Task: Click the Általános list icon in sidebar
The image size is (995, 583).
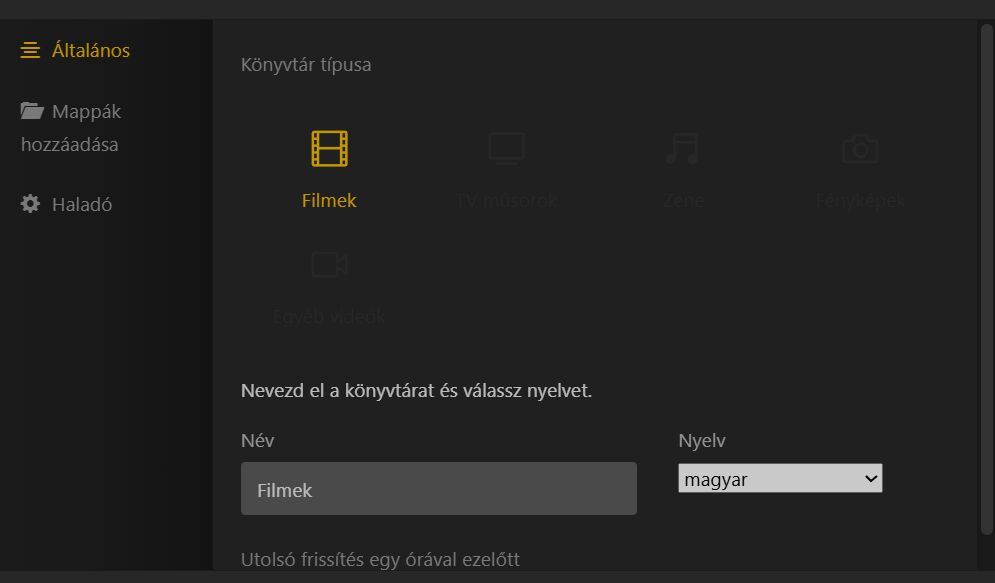Action: pos(30,50)
